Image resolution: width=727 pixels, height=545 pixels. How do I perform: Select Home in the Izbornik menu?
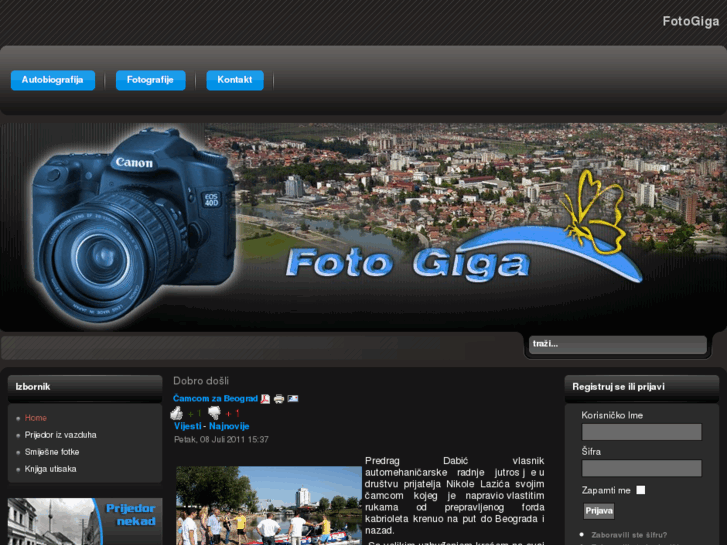tap(36, 418)
